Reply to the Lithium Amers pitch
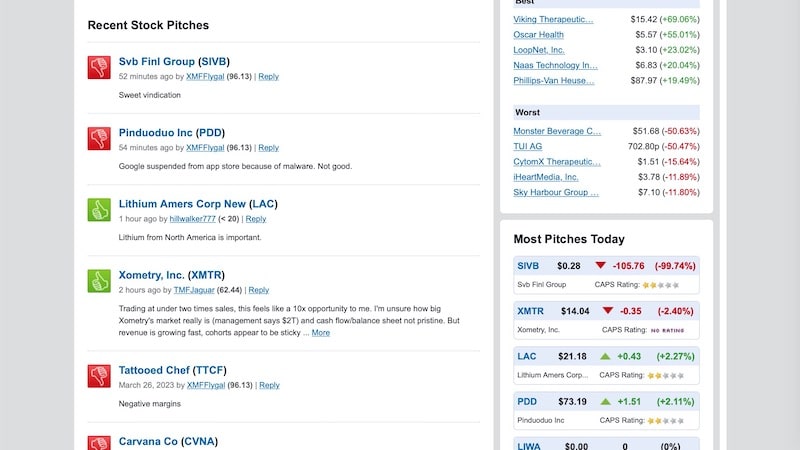Image resolution: width=800 pixels, height=450 pixels. pos(256,219)
